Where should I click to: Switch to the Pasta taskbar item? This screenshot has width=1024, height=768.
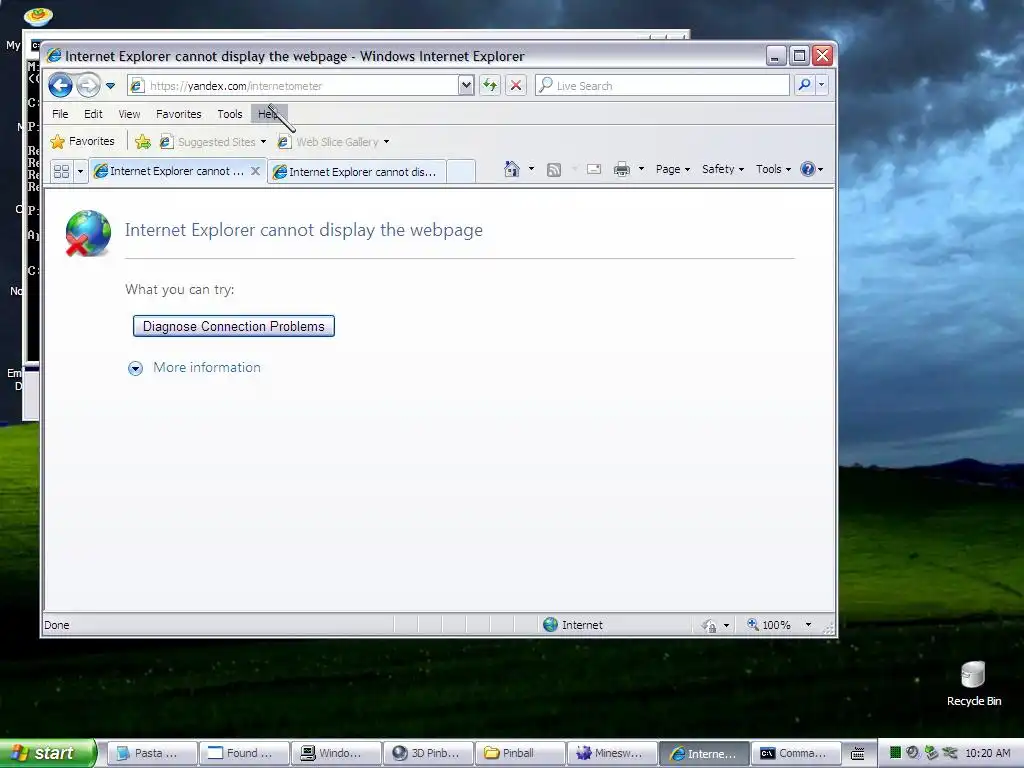152,753
